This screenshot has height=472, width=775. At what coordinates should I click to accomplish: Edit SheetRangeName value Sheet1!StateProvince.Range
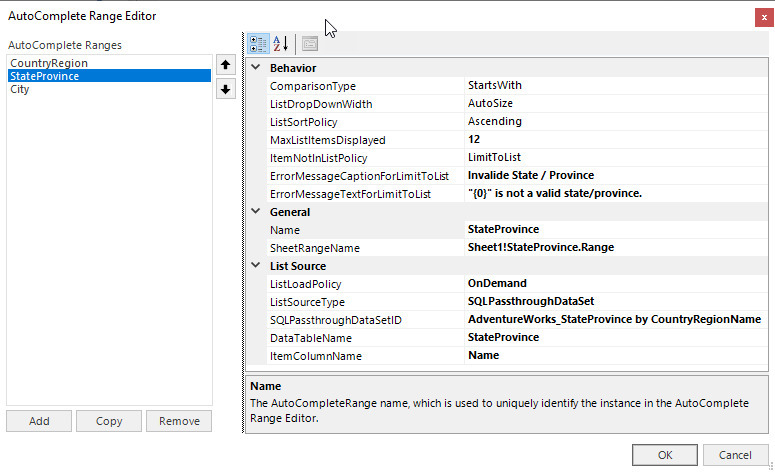(616, 248)
